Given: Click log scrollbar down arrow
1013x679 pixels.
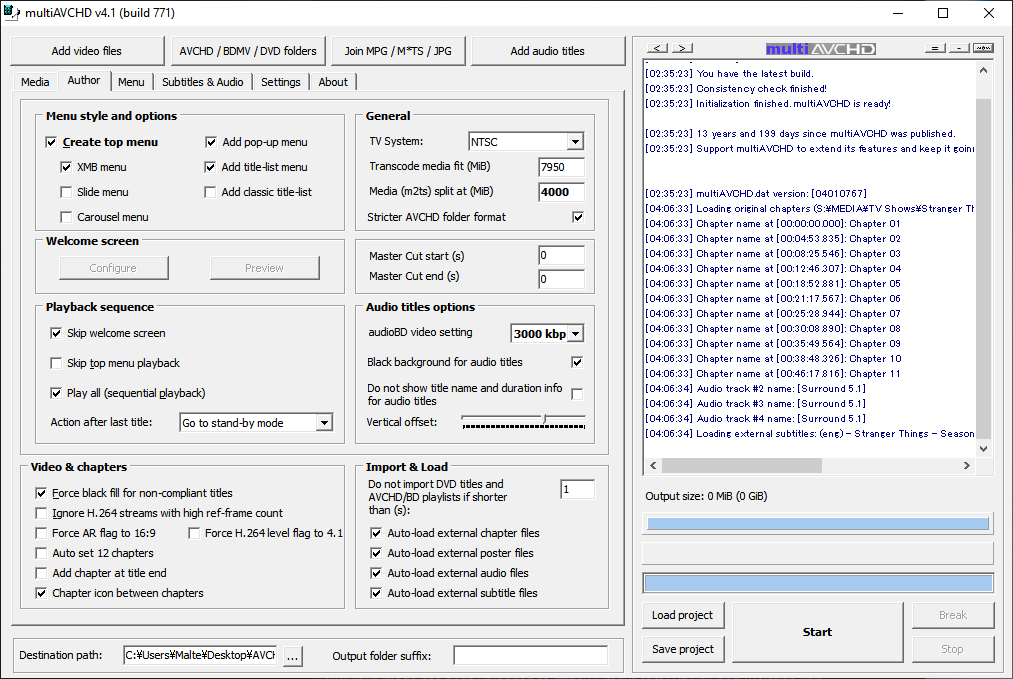Looking at the screenshot, I should click(983, 448).
